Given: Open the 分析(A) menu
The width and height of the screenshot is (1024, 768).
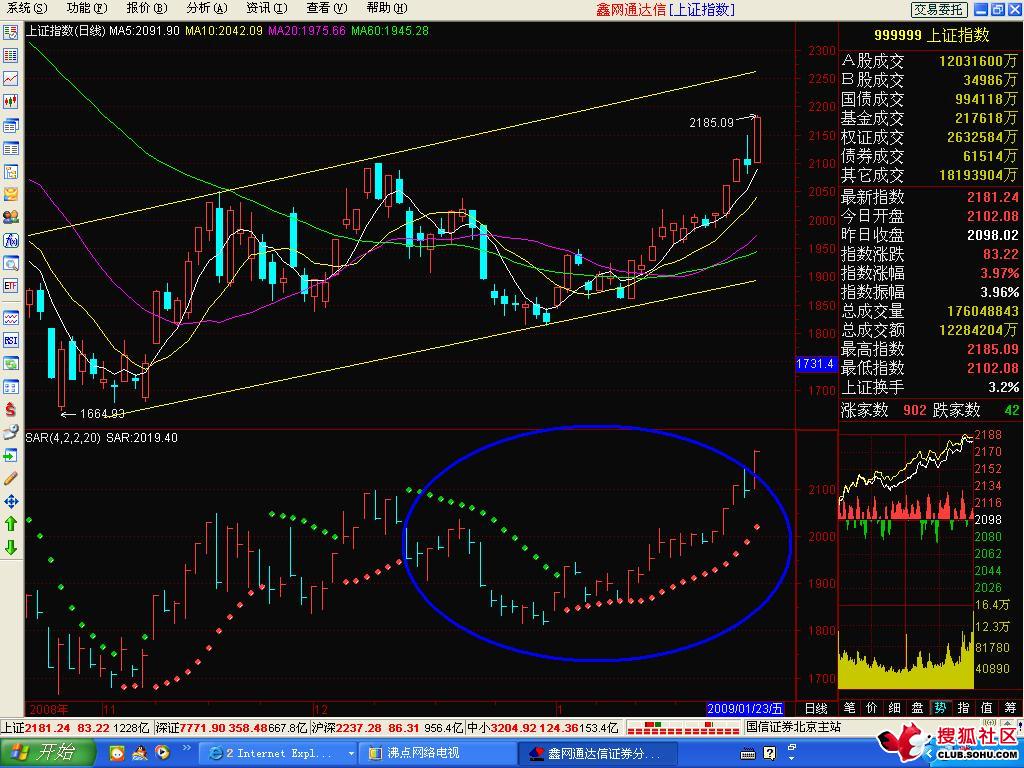Looking at the screenshot, I should pos(205,8).
